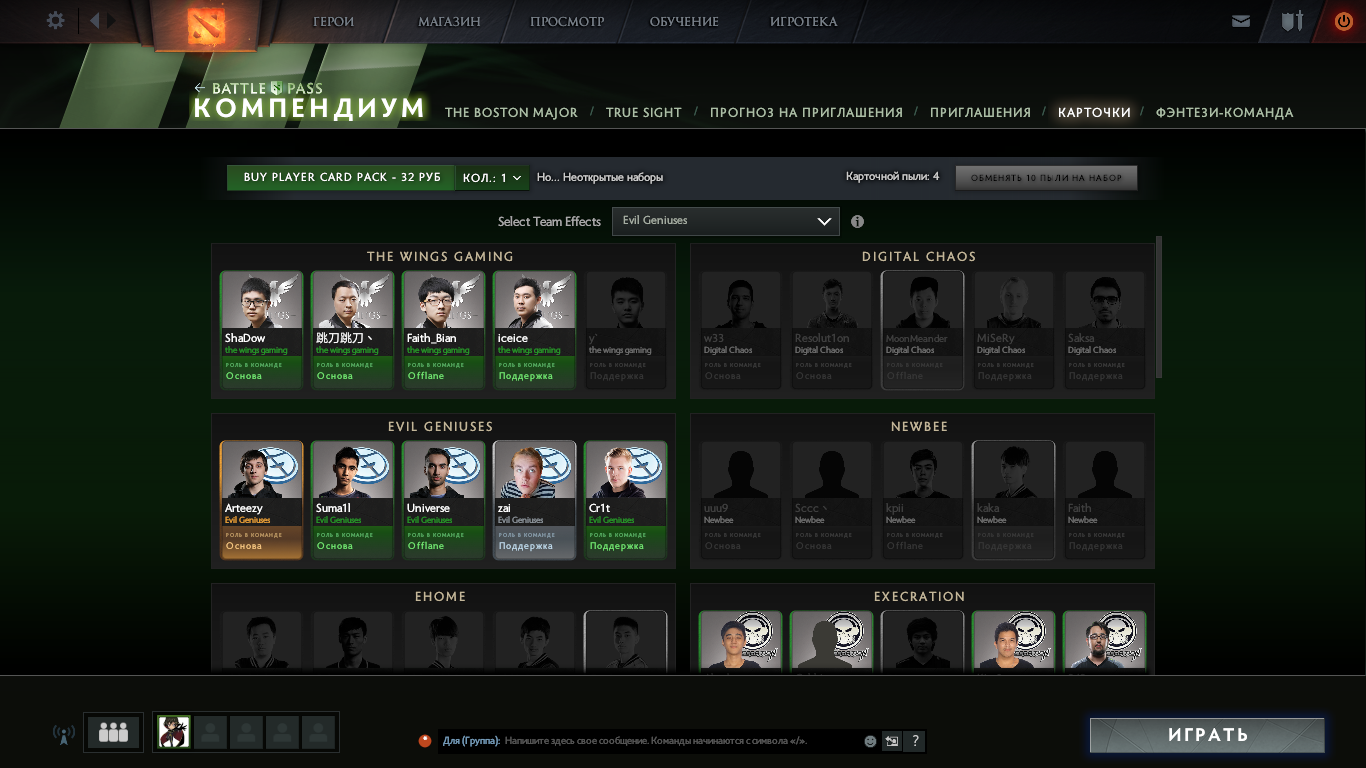Select the КАРТОЧКИ tab

coord(1094,113)
